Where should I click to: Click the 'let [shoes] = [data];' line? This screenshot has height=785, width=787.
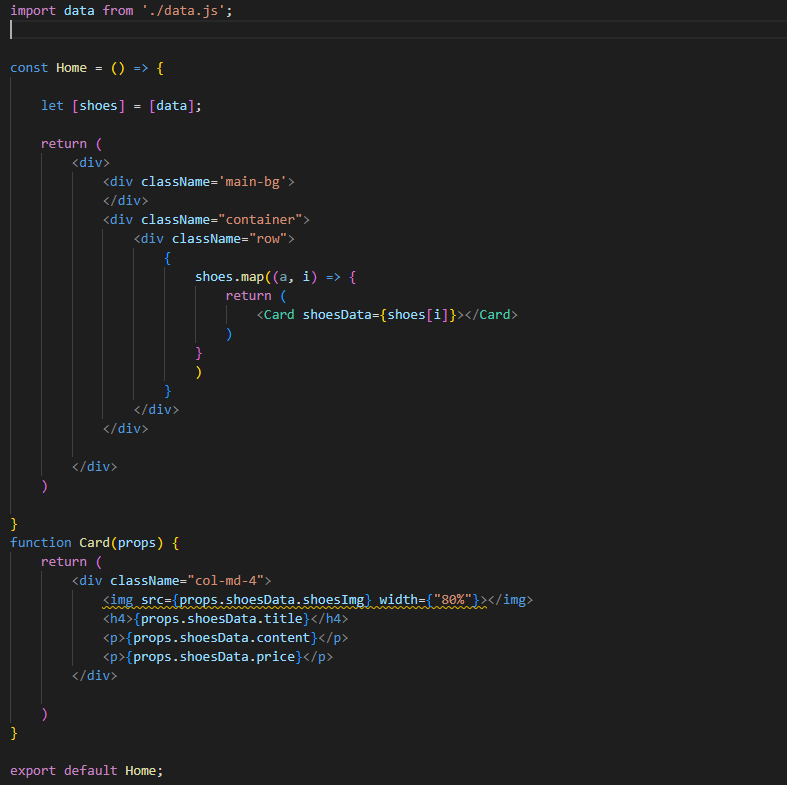(121, 106)
